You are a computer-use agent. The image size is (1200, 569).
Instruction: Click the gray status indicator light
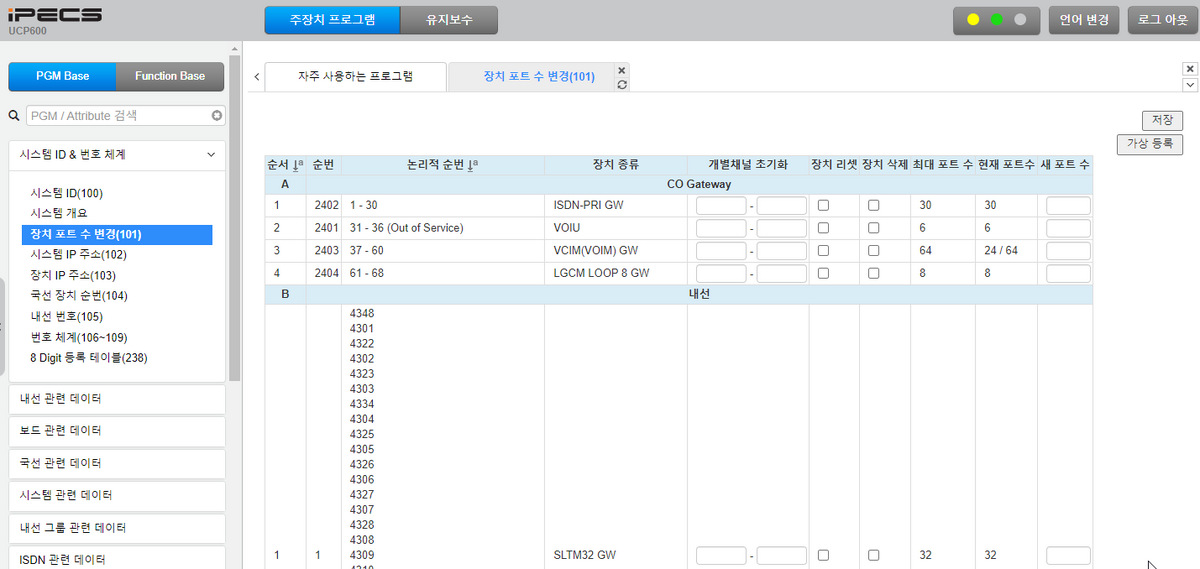[x=1020, y=20]
